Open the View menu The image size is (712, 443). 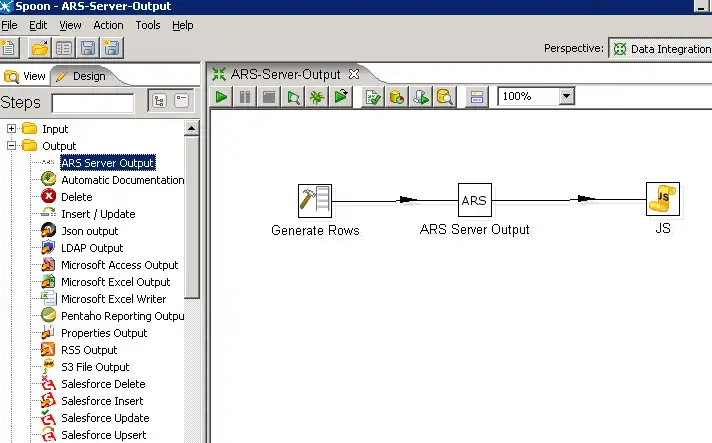[x=70, y=25]
